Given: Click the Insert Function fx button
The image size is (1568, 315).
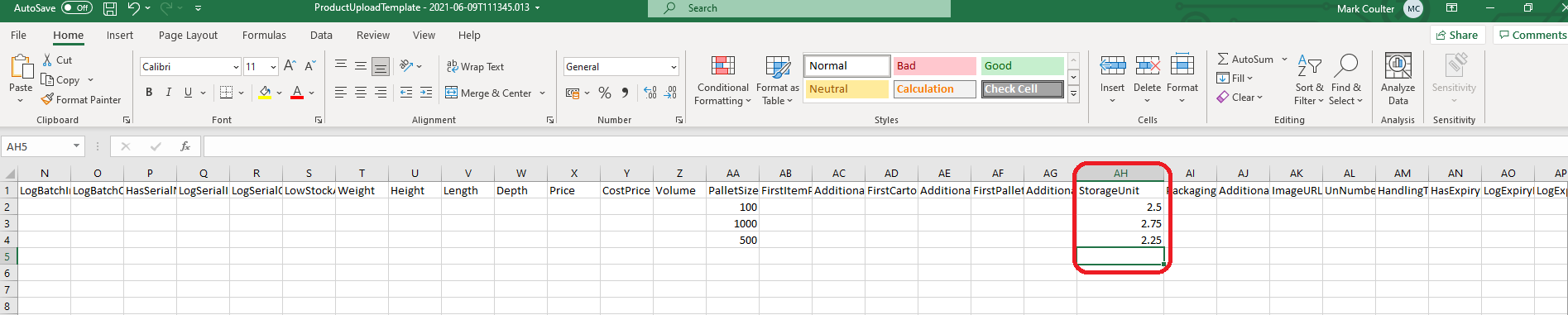Looking at the screenshot, I should 185,146.
